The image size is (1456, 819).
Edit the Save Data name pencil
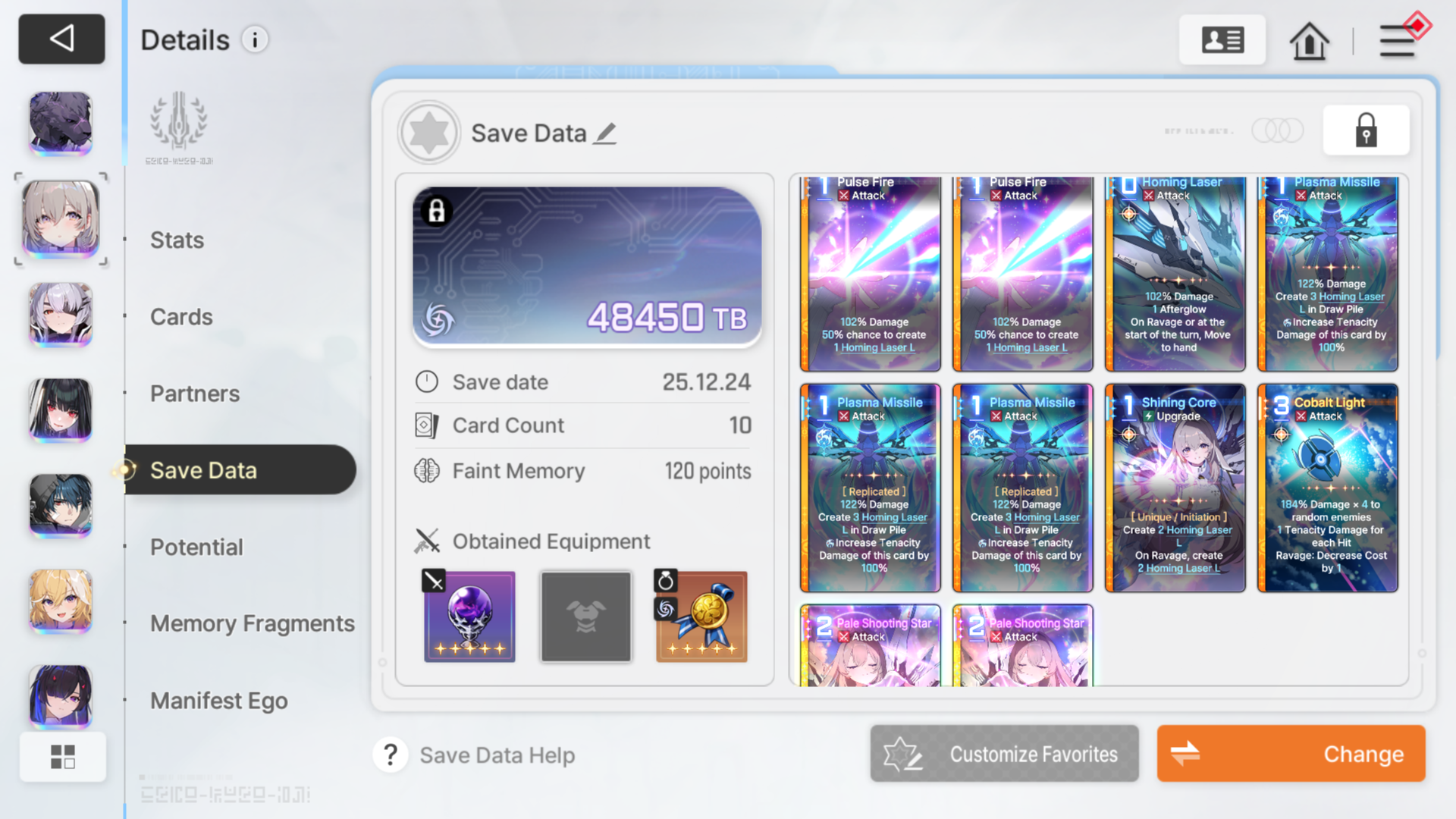pos(604,133)
